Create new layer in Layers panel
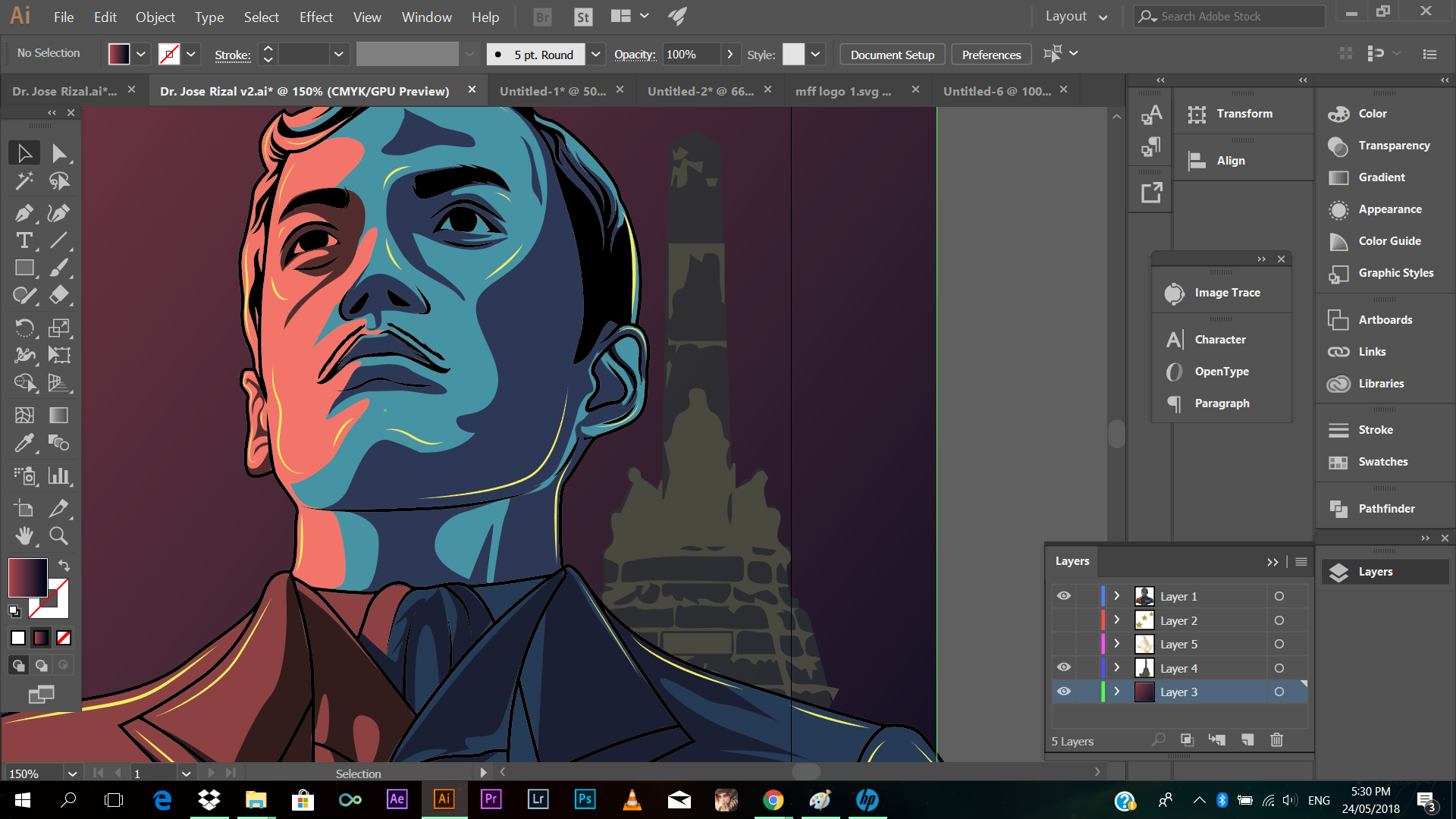Viewport: 1456px width, 819px height. click(x=1247, y=740)
